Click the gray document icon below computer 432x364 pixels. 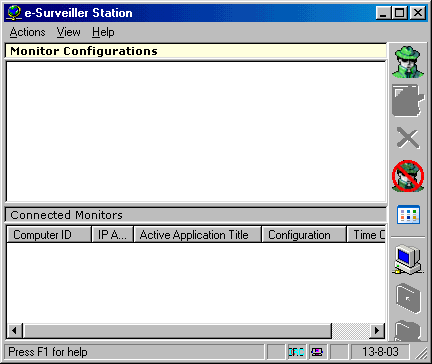[408, 298]
